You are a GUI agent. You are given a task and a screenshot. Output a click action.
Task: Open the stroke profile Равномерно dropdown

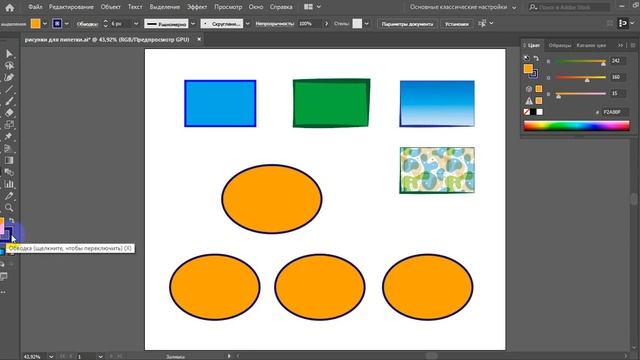pos(193,24)
